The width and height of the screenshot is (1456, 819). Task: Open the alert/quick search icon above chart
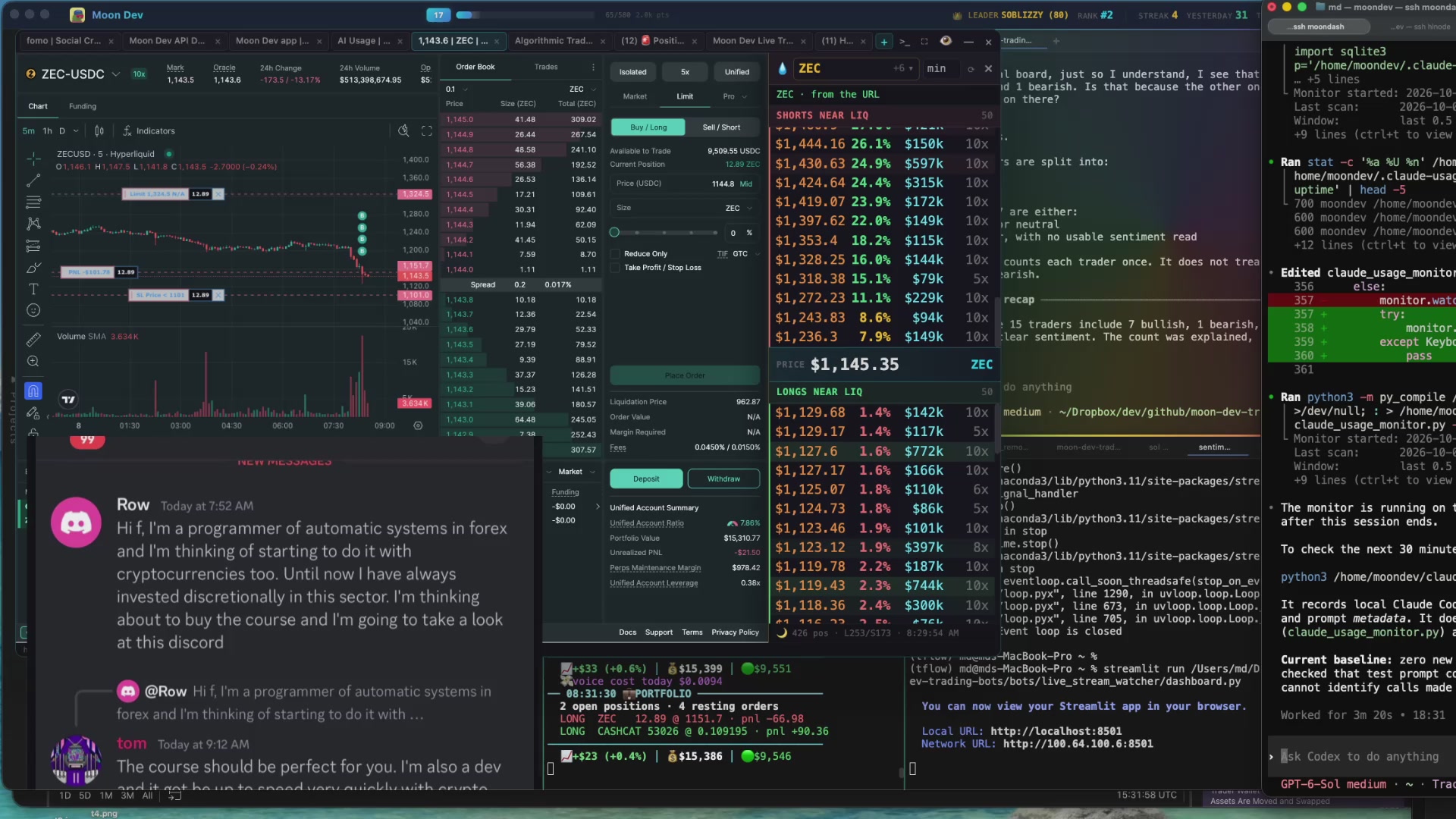(x=404, y=130)
